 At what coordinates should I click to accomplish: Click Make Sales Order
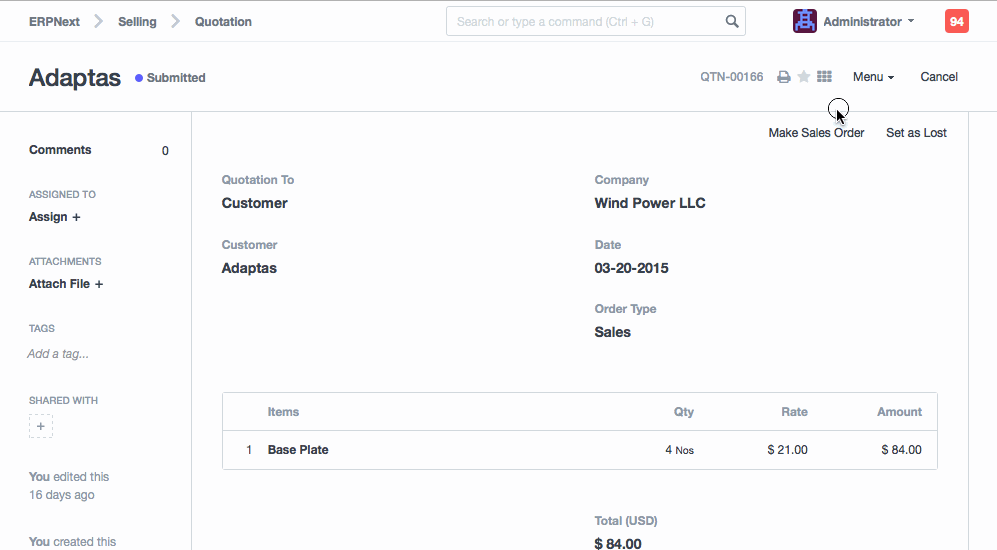(816, 133)
